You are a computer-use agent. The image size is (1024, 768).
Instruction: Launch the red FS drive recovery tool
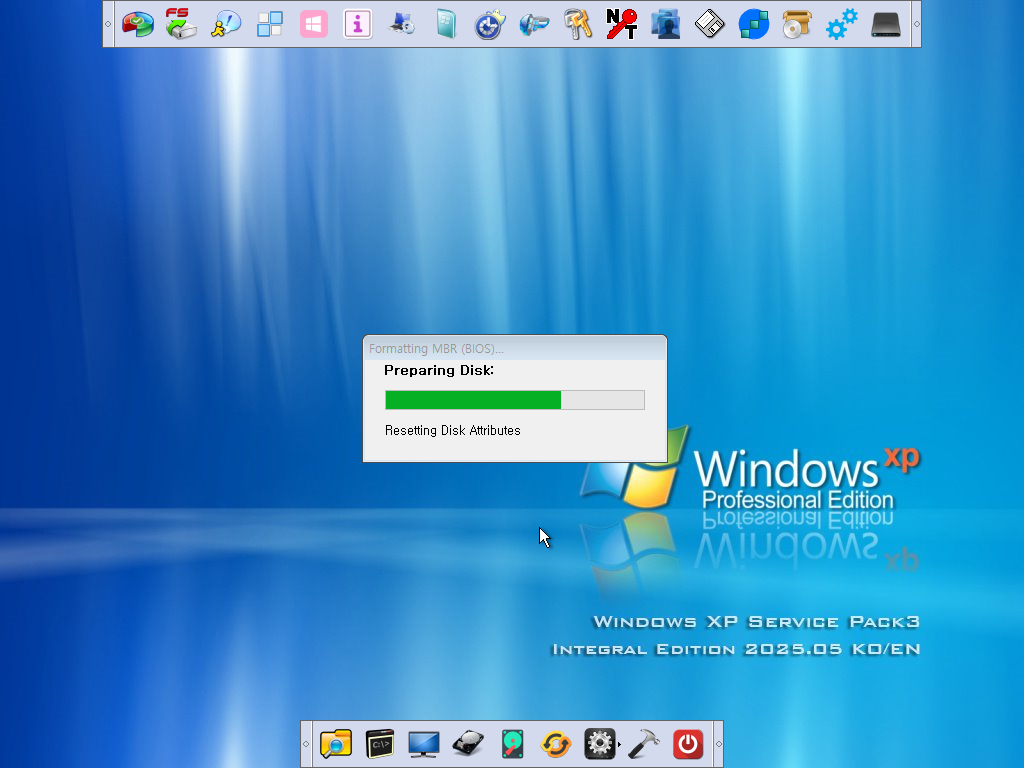click(181, 24)
